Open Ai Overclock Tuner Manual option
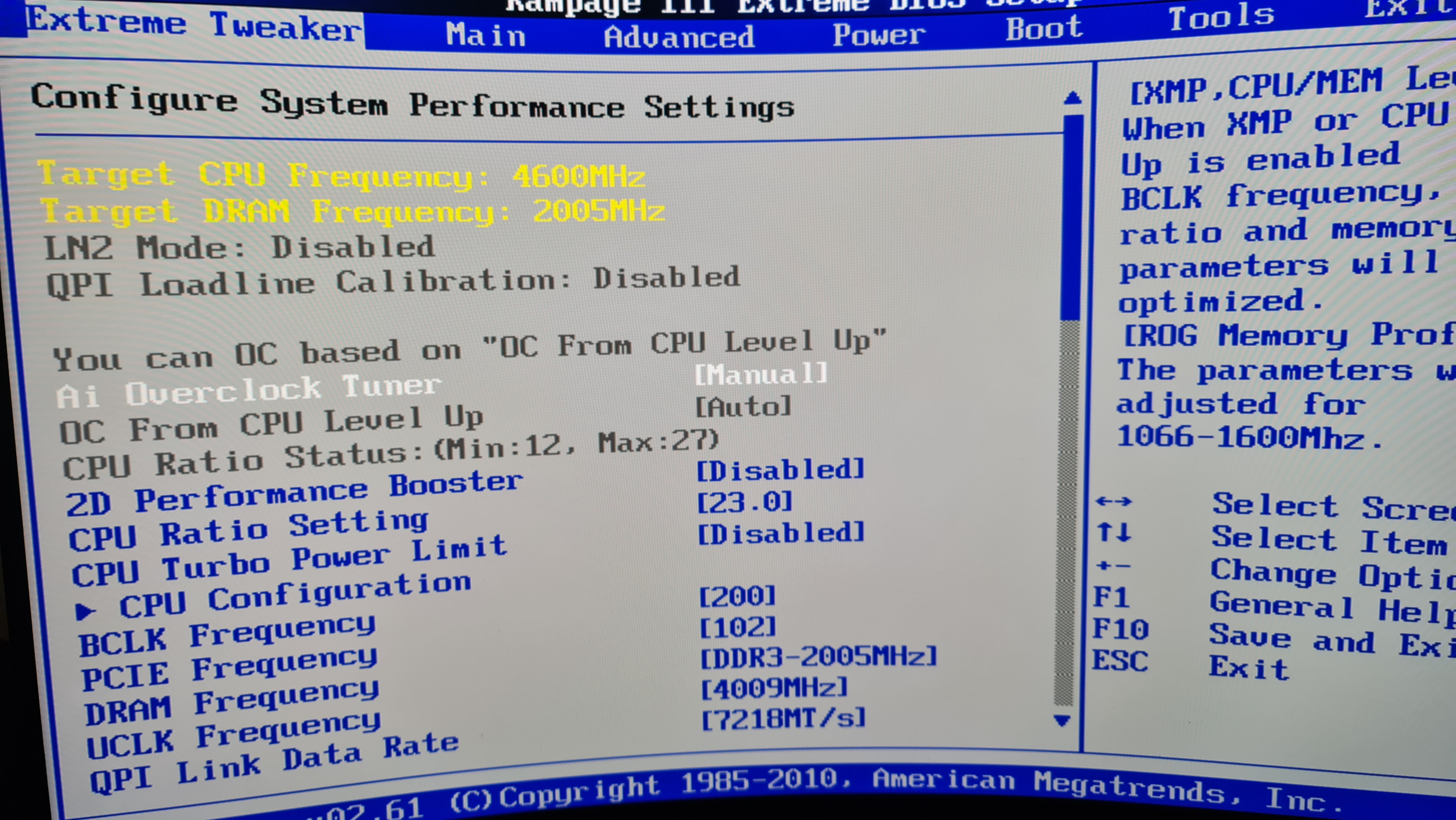 pyautogui.click(x=761, y=374)
